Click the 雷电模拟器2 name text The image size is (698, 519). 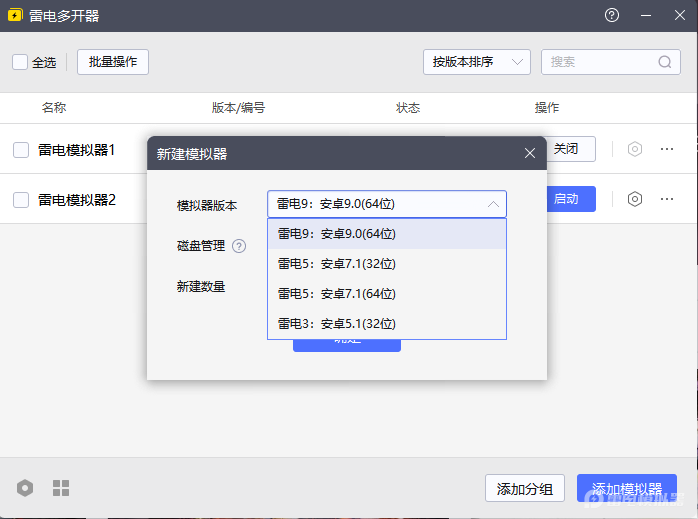(77, 200)
